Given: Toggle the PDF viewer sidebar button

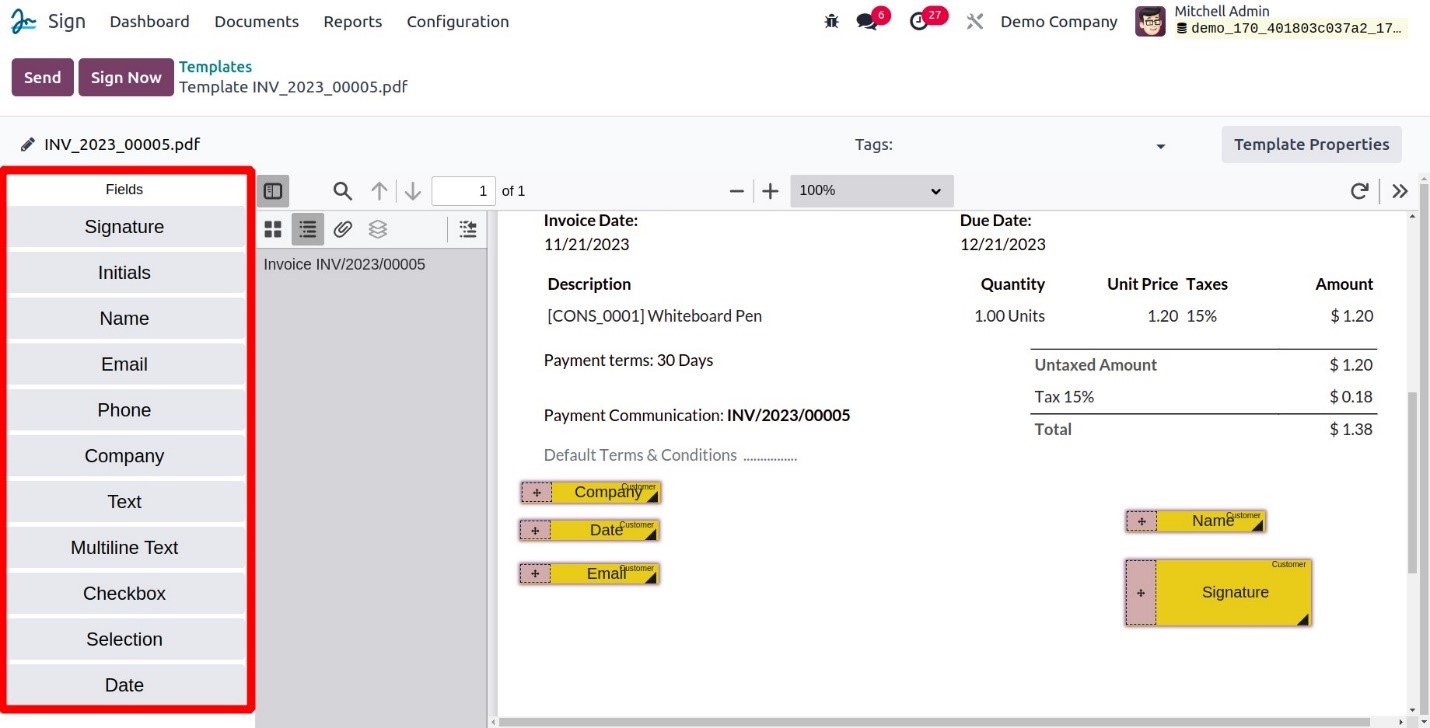Looking at the screenshot, I should [273, 191].
